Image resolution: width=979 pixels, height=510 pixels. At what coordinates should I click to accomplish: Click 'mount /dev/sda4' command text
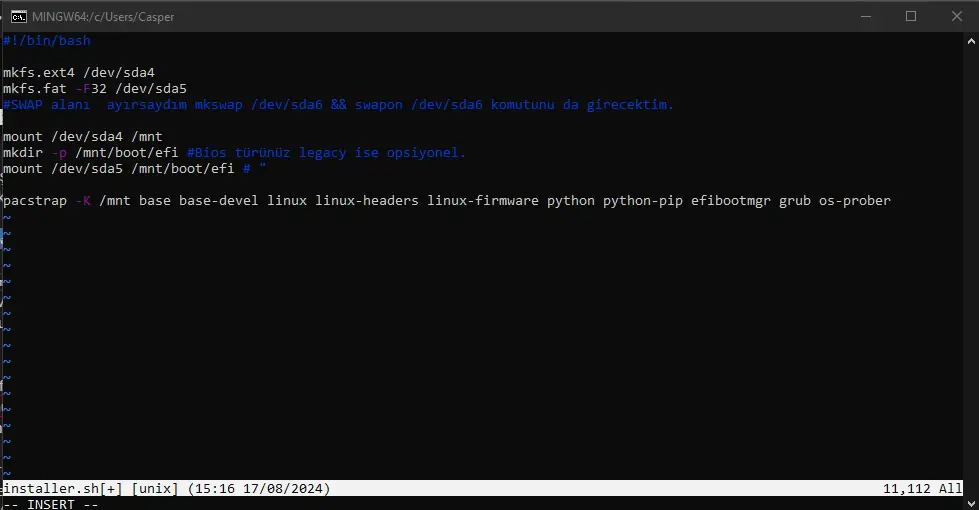click(62, 137)
